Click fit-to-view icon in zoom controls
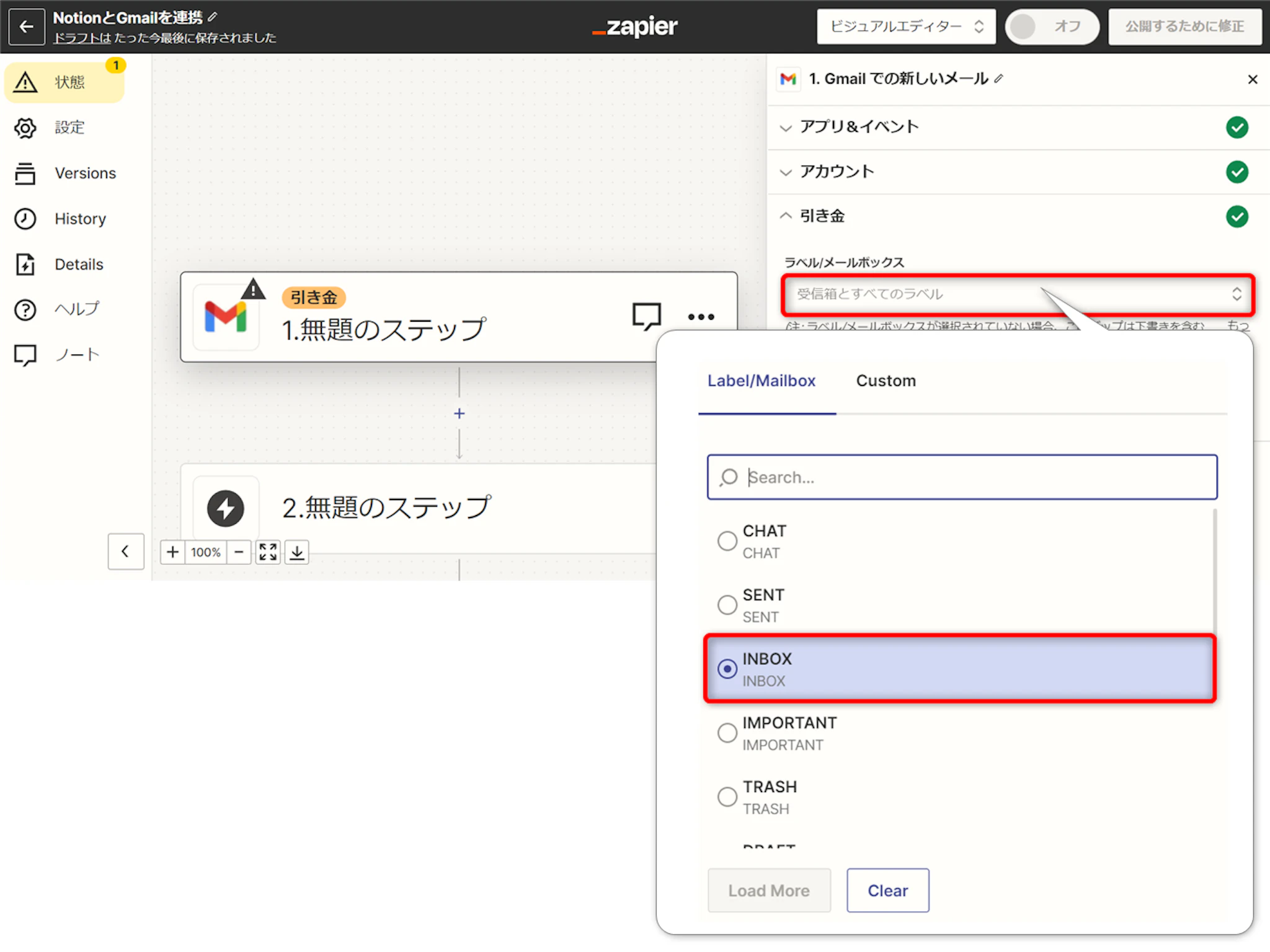Screen dimensions: 1270x952 pos(268,552)
